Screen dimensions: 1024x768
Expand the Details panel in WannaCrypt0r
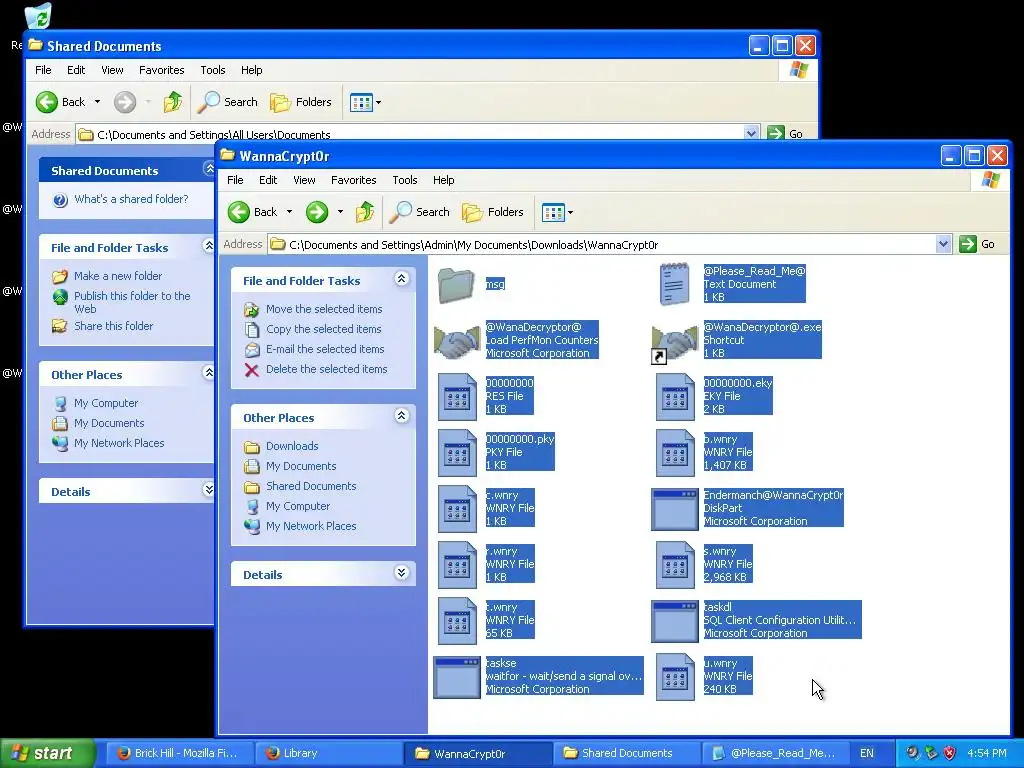pyautogui.click(x=402, y=573)
